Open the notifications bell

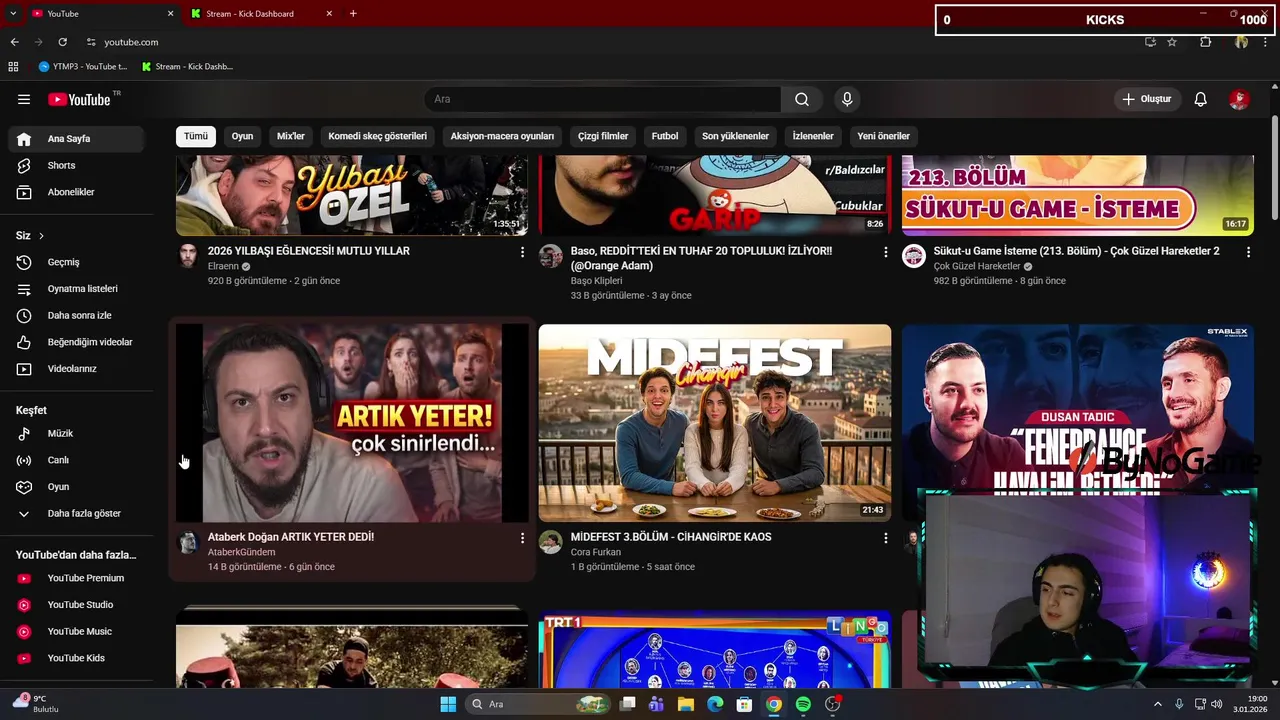click(x=1200, y=99)
